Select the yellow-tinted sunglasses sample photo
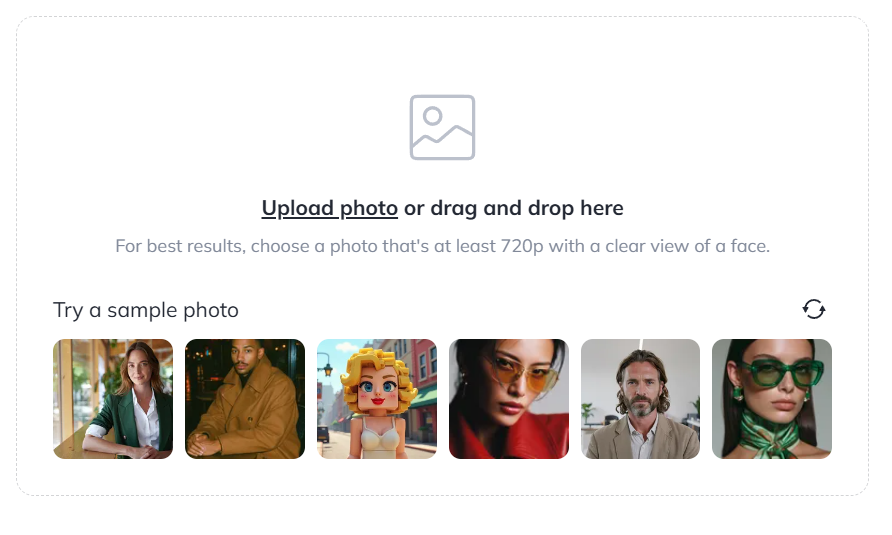 [x=509, y=399]
